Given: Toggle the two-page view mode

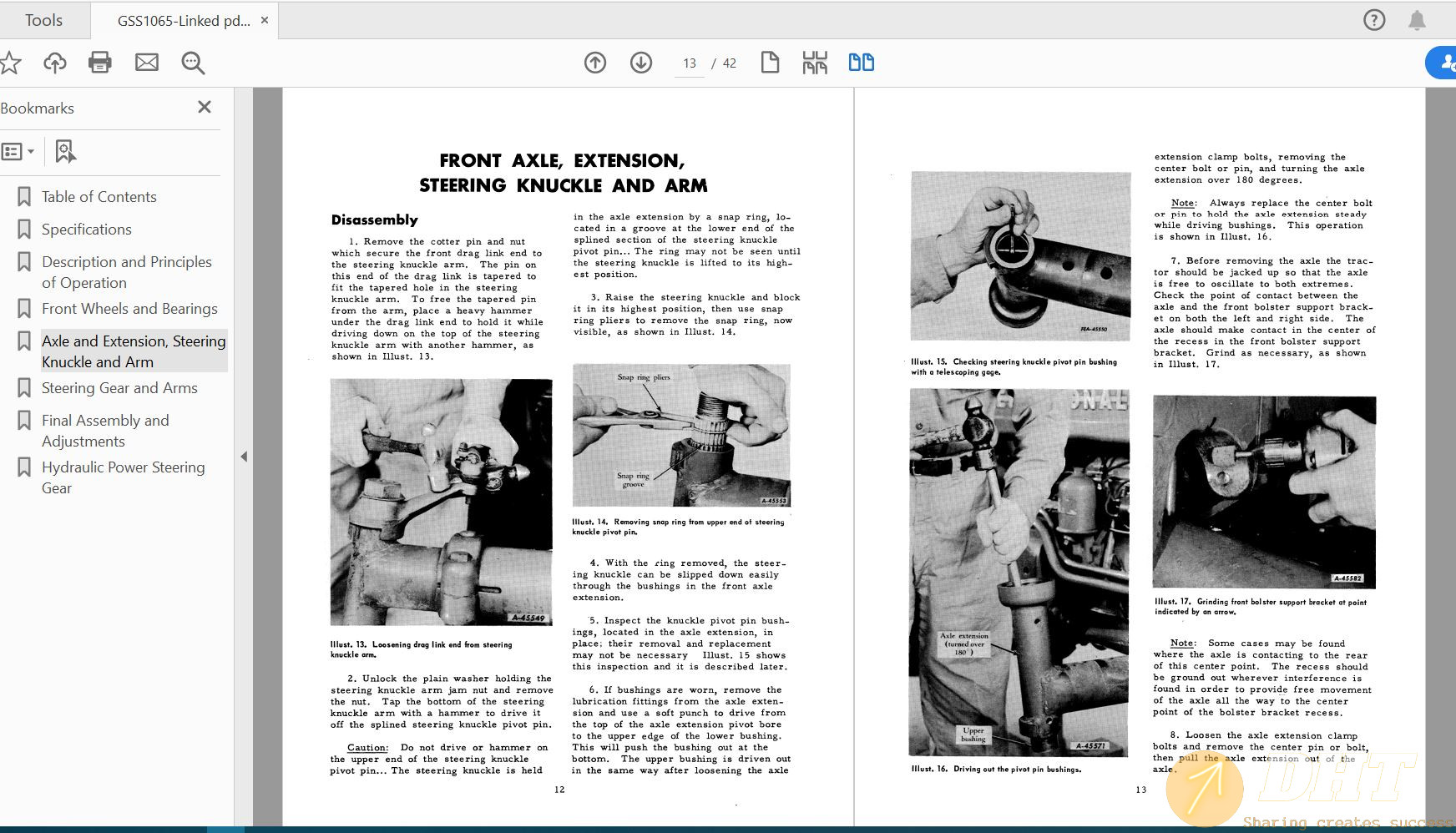Looking at the screenshot, I should (x=861, y=63).
